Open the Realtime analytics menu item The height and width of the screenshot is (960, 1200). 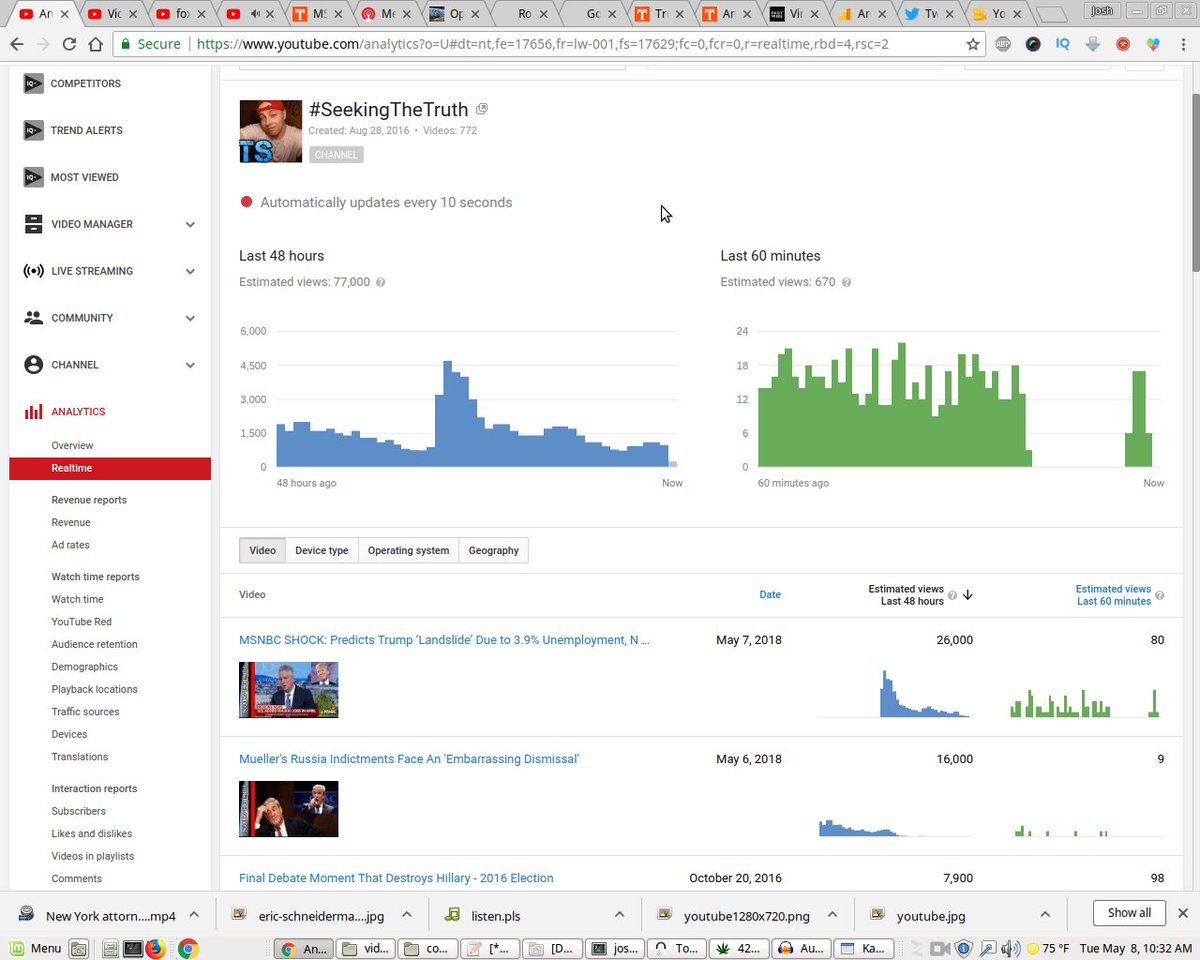tap(110, 468)
